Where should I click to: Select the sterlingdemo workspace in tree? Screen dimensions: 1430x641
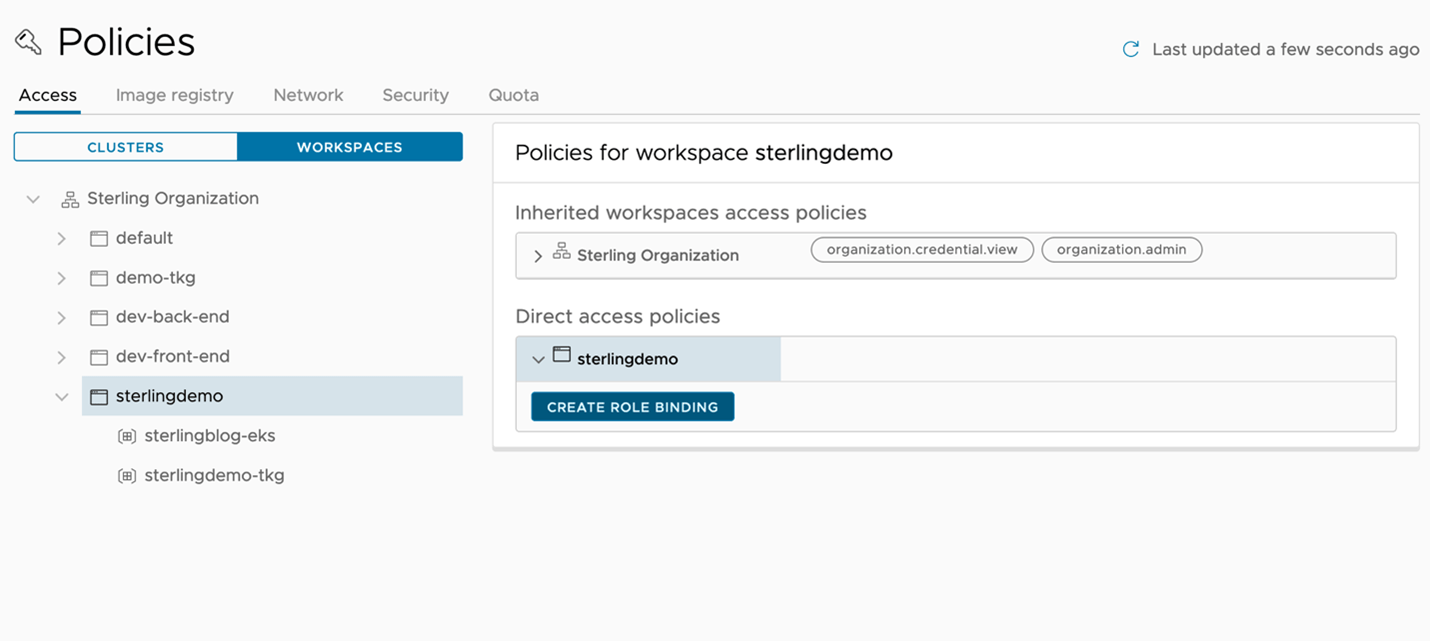[x=169, y=396]
